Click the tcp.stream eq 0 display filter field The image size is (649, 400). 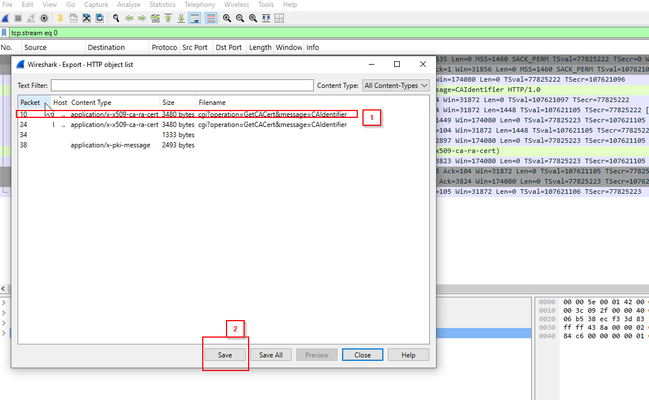[329, 33]
